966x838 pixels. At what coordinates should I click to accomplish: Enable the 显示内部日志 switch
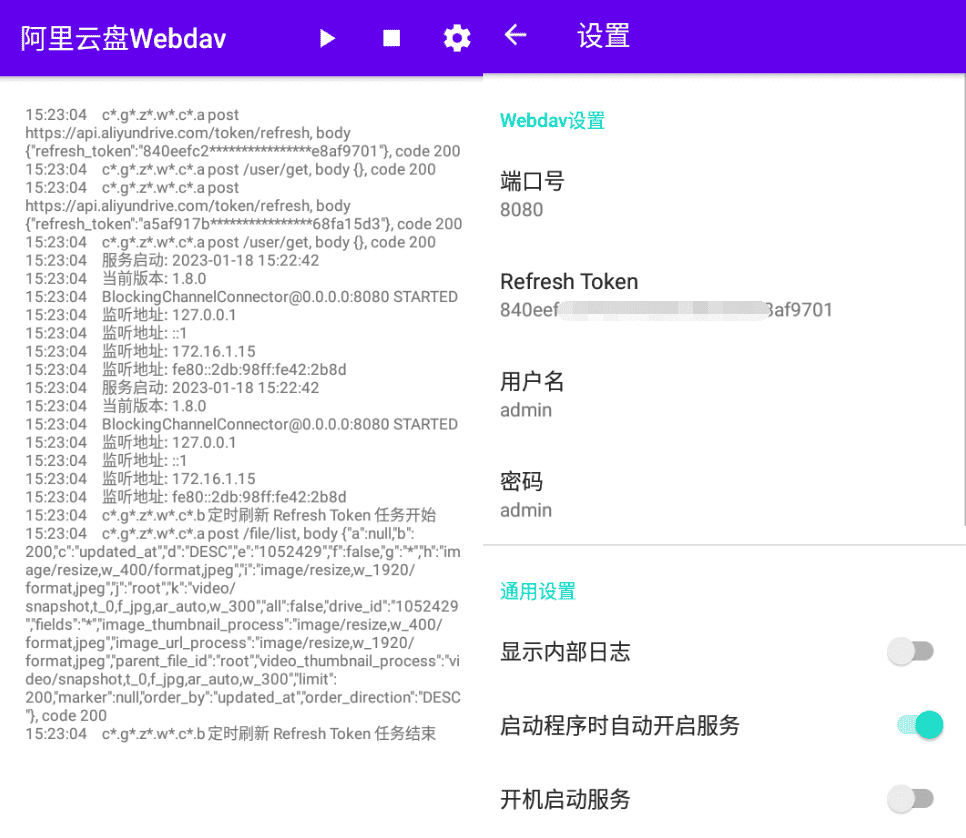(911, 652)
